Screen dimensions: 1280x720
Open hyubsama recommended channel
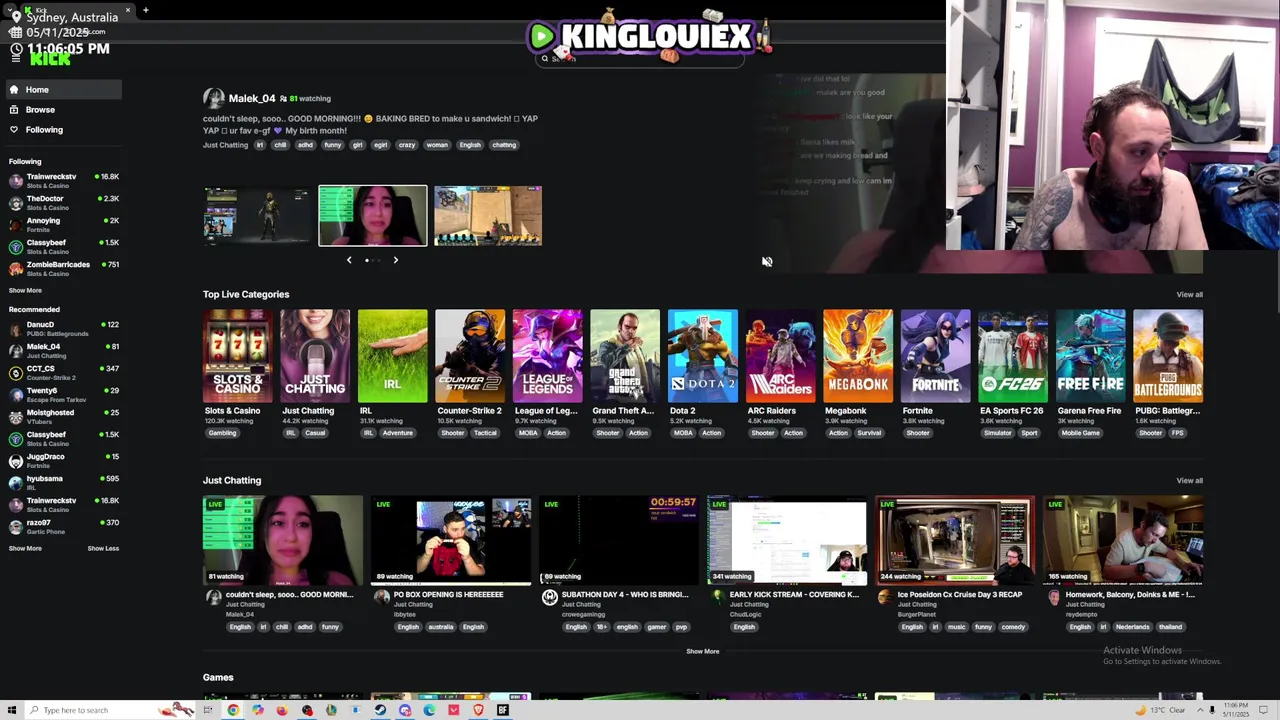pyautogui.click(x=62, y=483)
